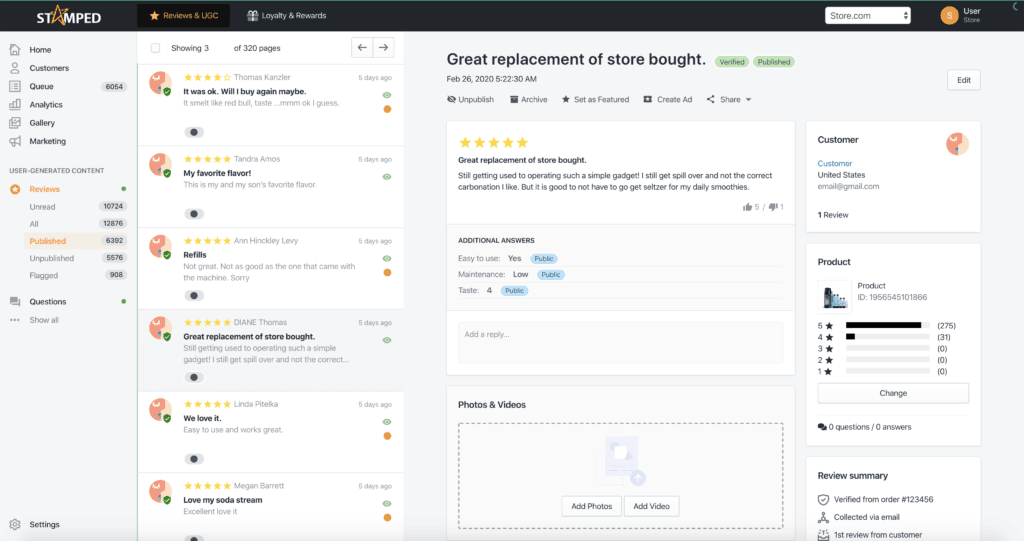The width and height of the screenshot is (1024, 541).
Task: Click the customer avatar in Customer card
Action: click(957, 144)
